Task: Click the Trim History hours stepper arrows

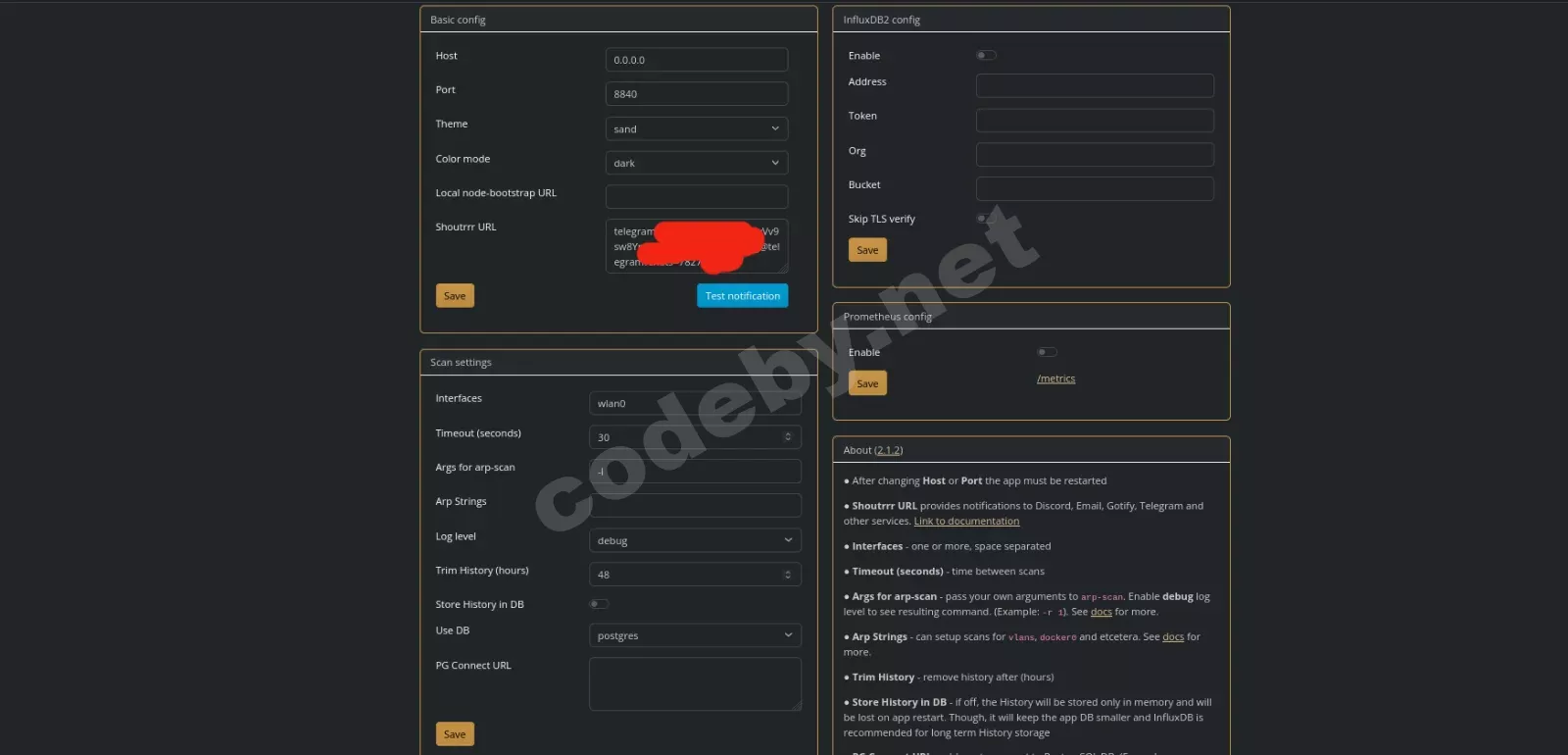Action: tap(788, 575)
